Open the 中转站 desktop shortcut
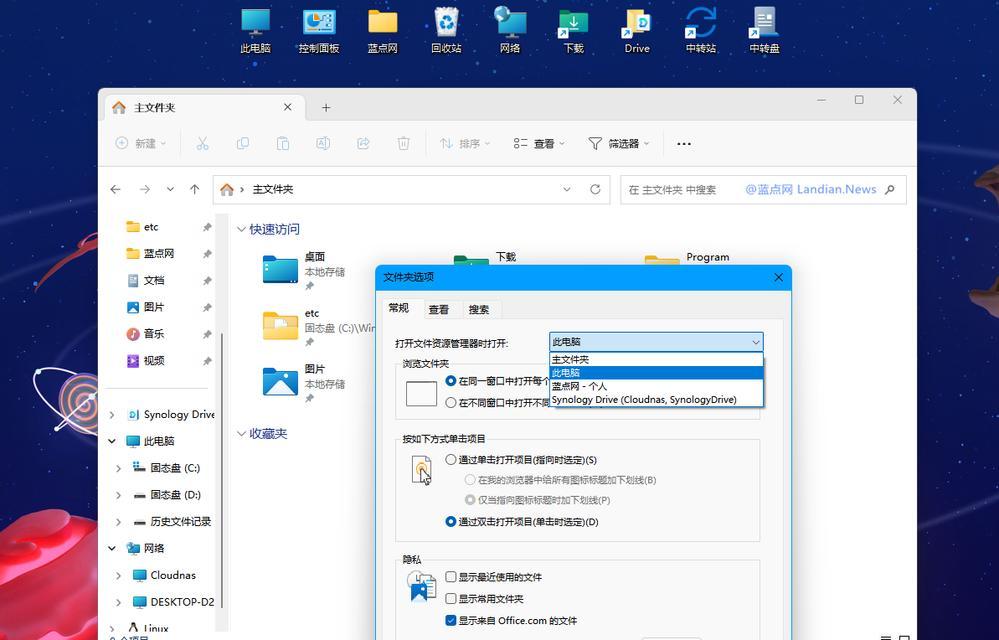 coord(701,31)
